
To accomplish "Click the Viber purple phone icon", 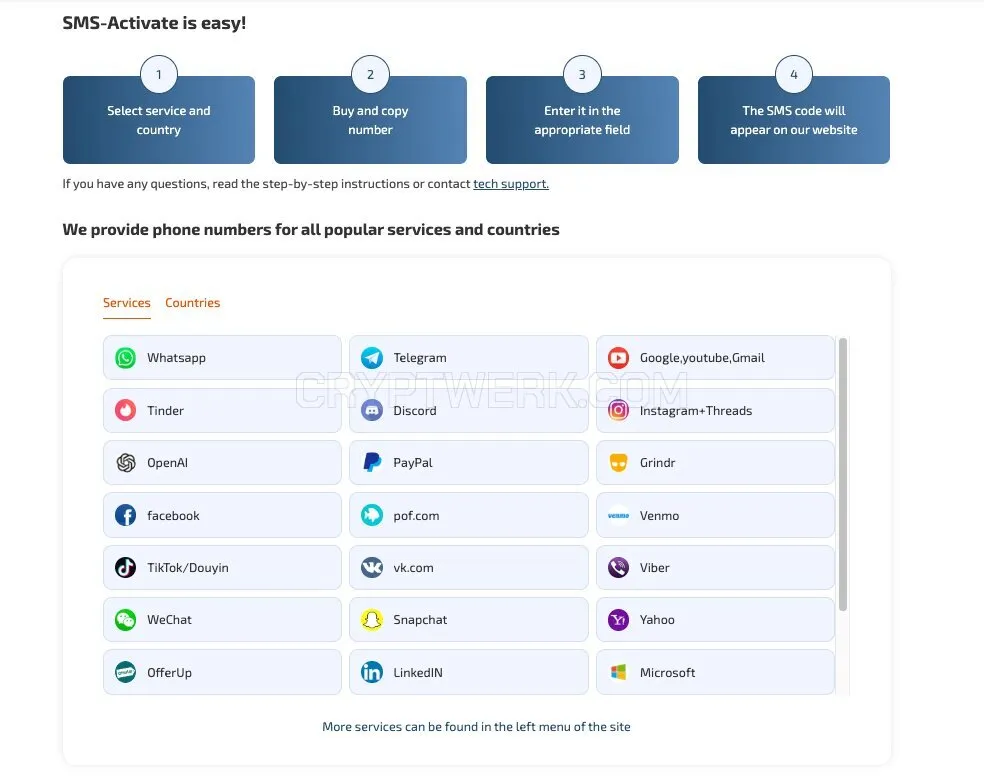I will (618, 568).
